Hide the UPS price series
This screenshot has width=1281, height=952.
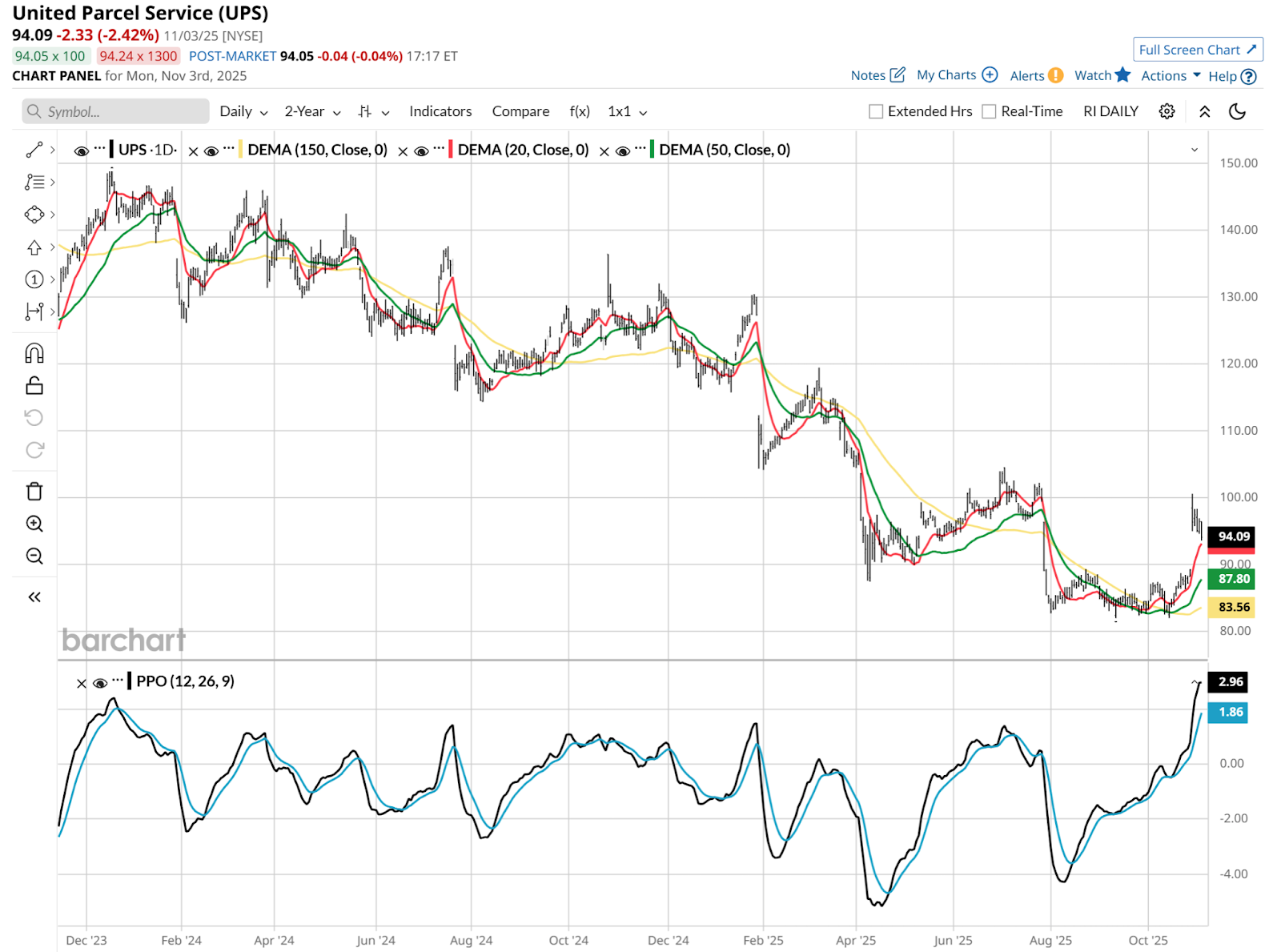82,151
